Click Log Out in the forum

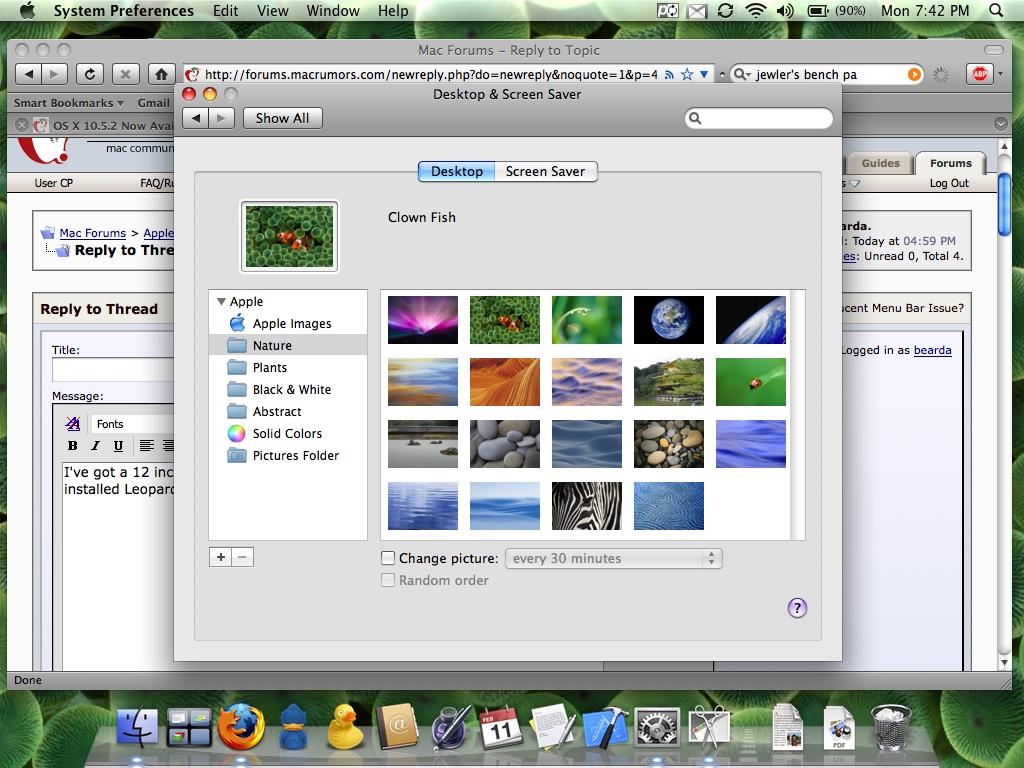click(949, 183)
